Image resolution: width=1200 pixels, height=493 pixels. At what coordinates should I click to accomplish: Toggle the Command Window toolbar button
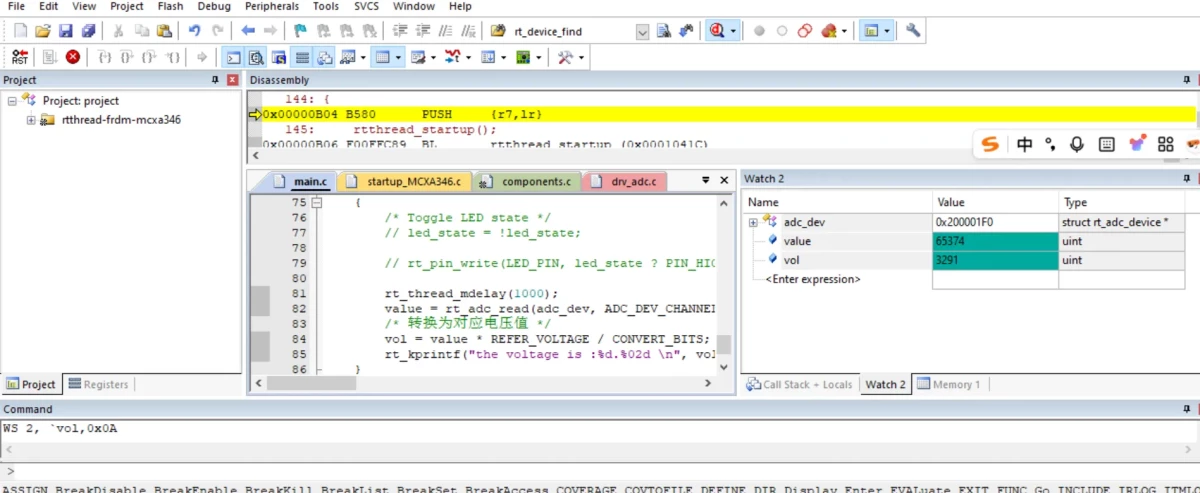[x=232, y=58]
